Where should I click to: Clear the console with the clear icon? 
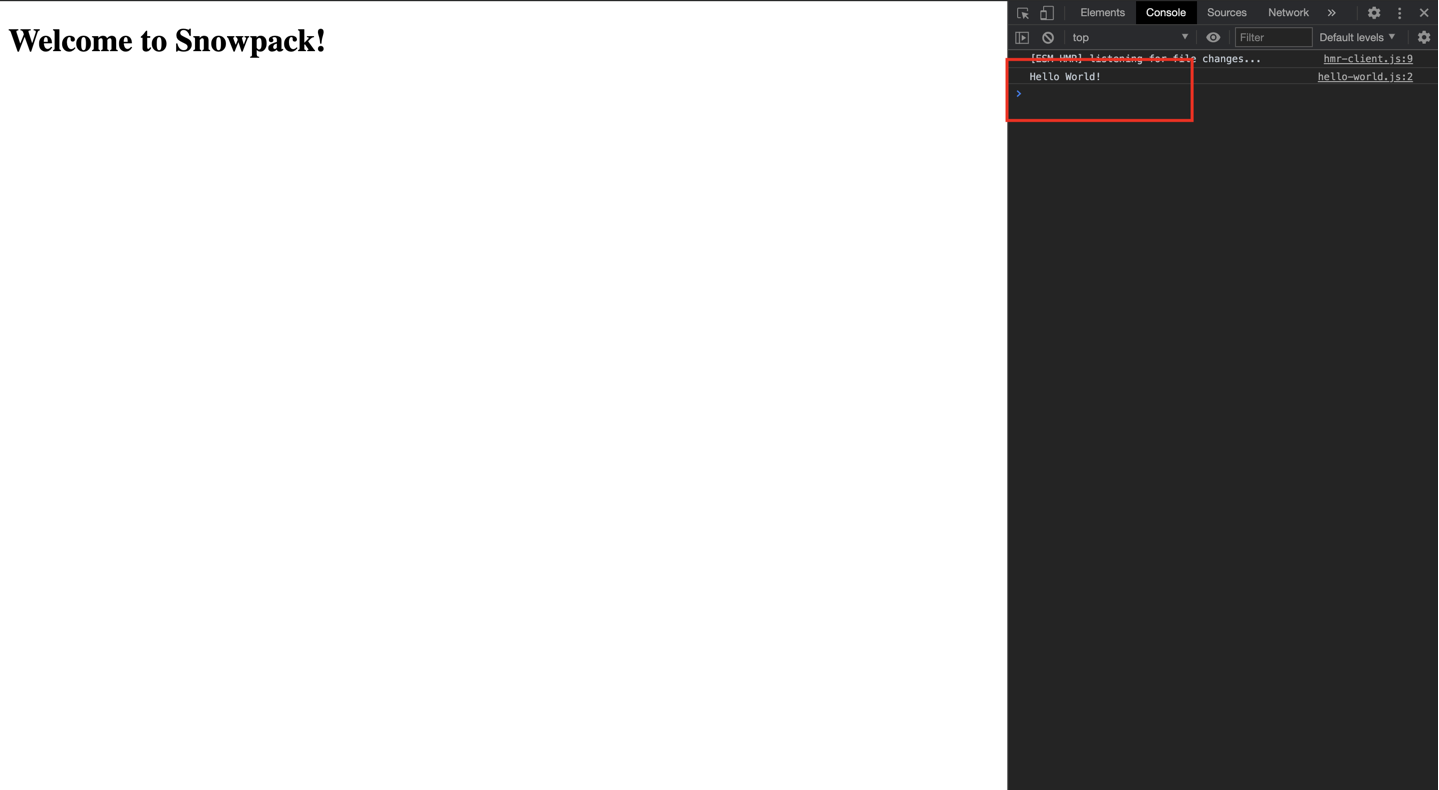1048,38
